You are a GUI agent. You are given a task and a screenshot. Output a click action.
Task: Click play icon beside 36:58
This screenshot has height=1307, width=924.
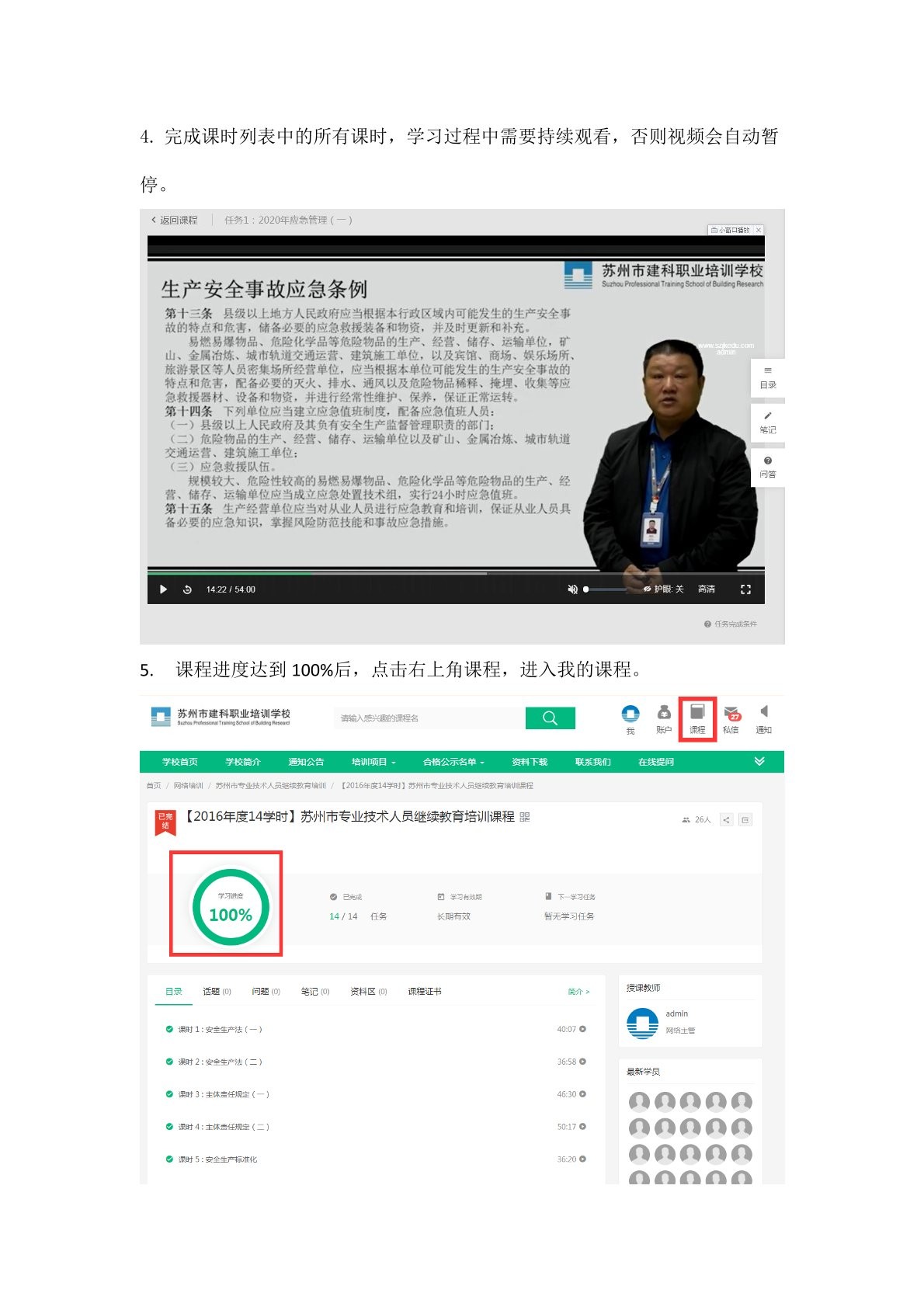583,1062
